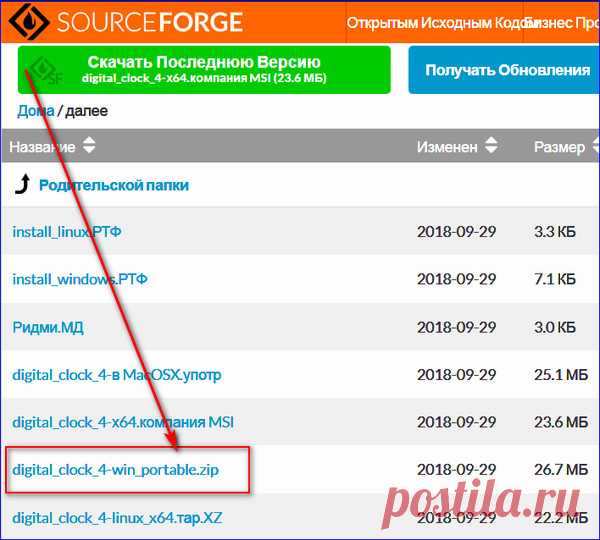600x540 pixels.
Task: Go to the Дома breadcrumb link
Action: (36, 111)
